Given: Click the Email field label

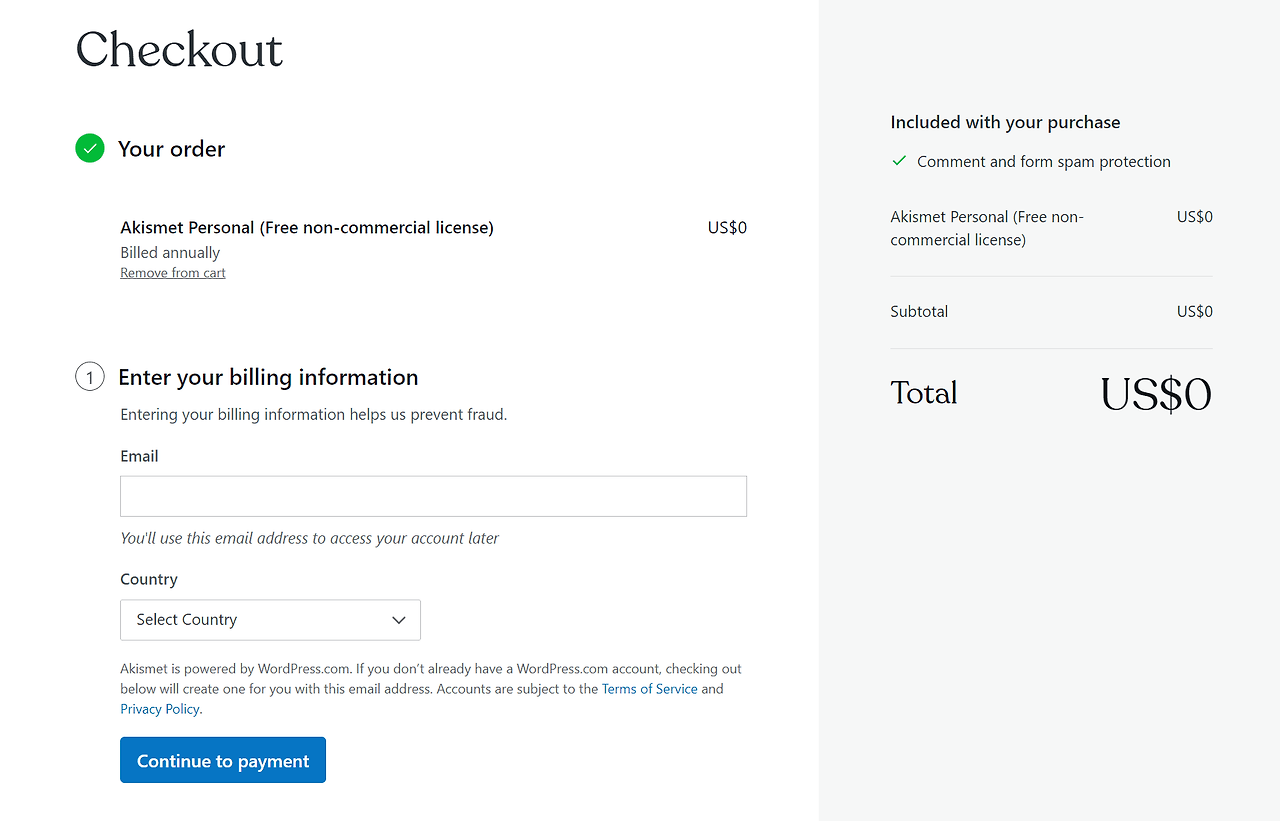Looking at the screenshot, I should 139,456.
